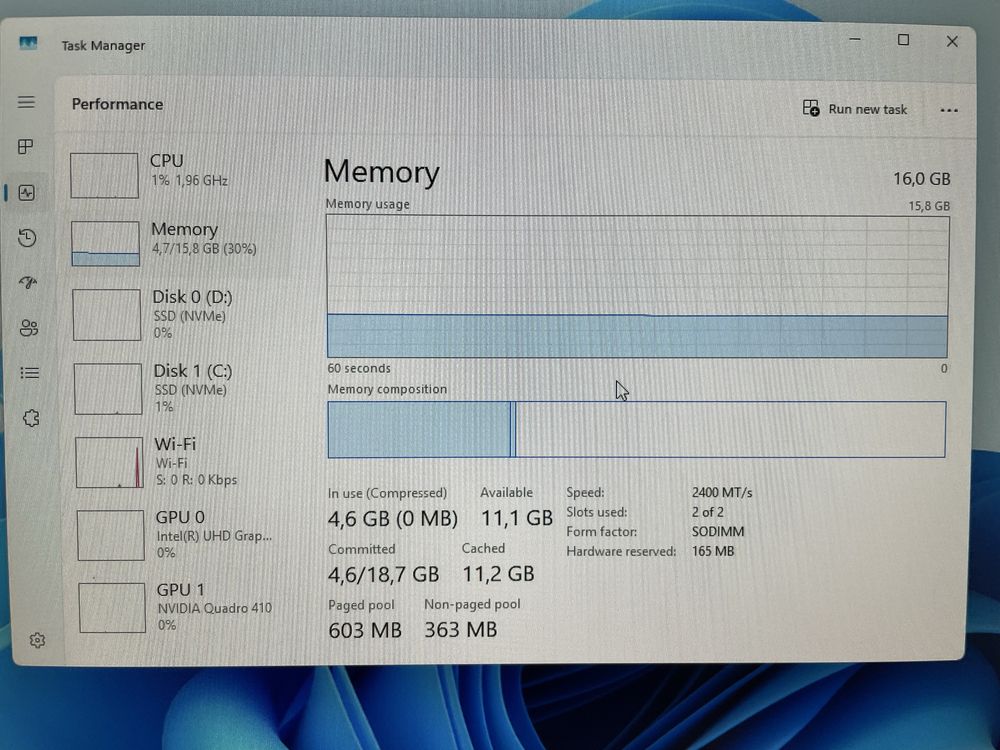Click the '363 MB' non-paged pool value

coord(460,629)
